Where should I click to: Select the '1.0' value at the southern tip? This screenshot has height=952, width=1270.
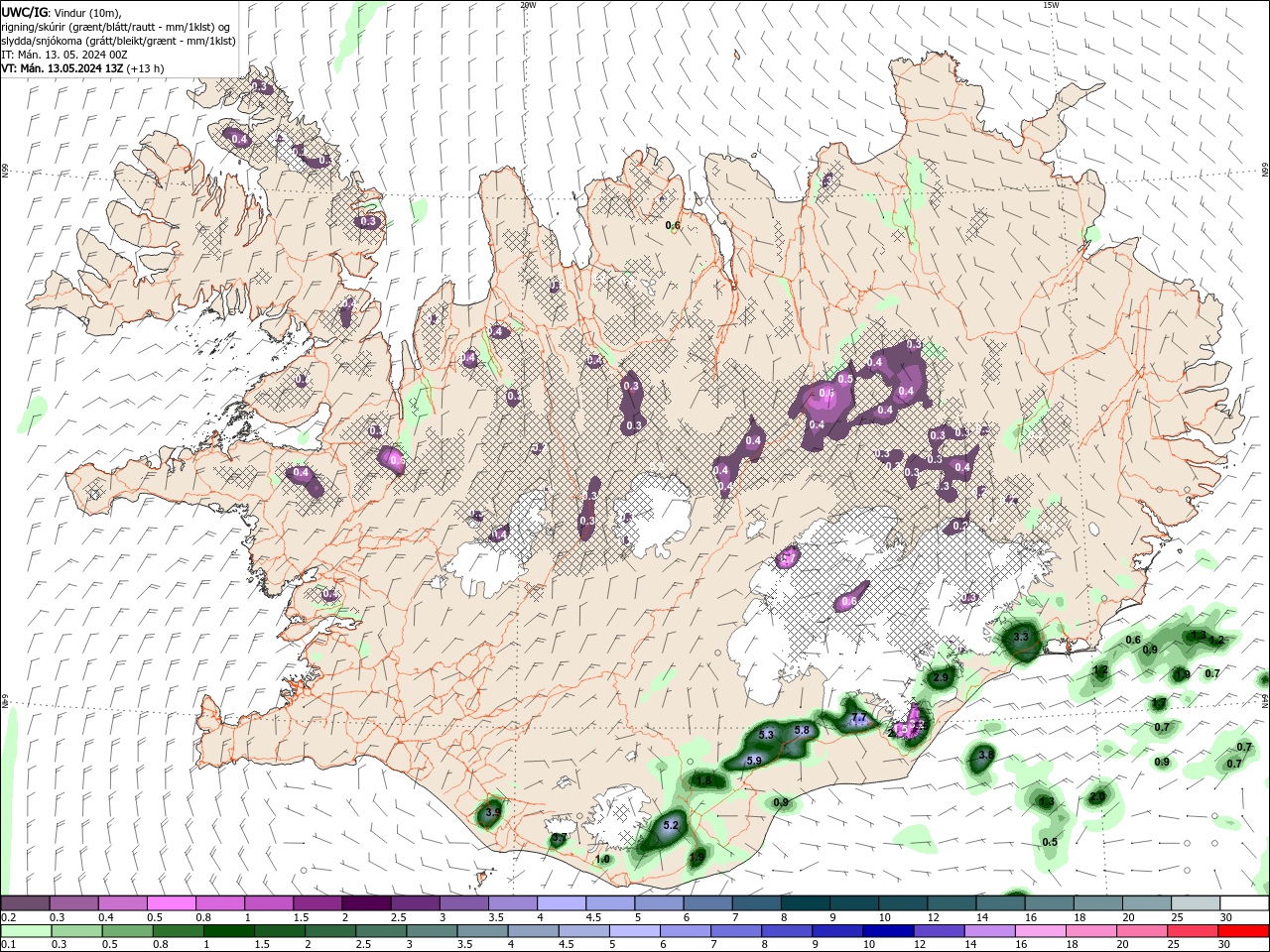coord(602,860)
